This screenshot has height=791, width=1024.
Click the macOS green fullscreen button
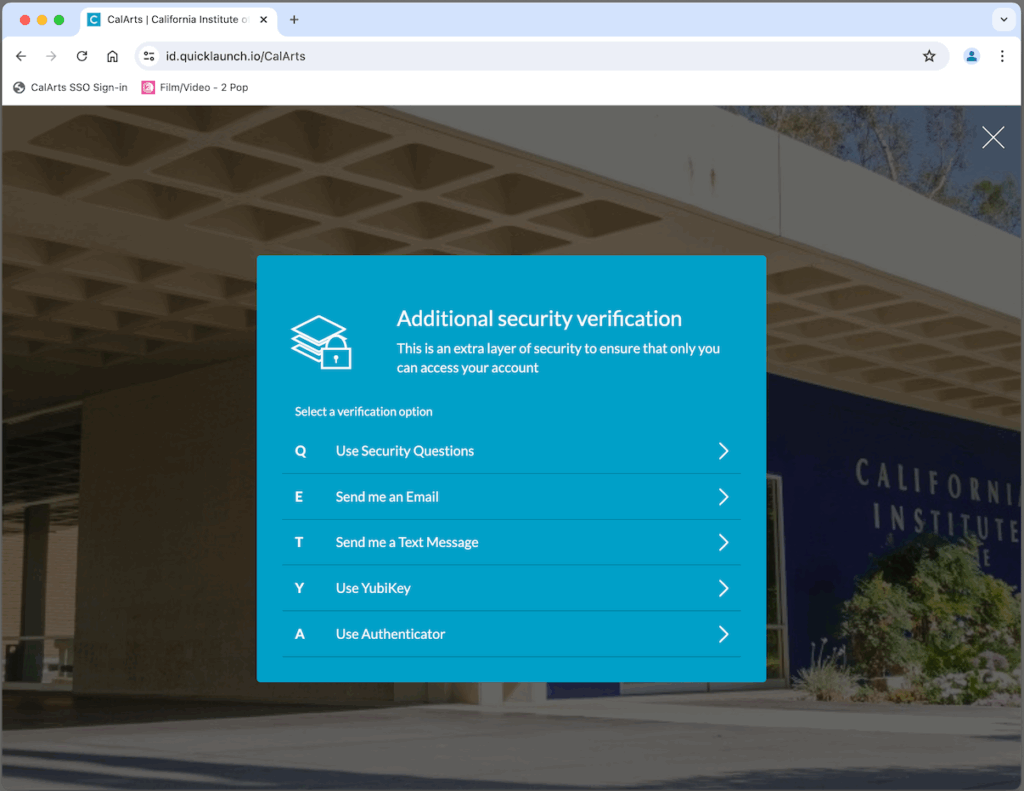point(59,20)
